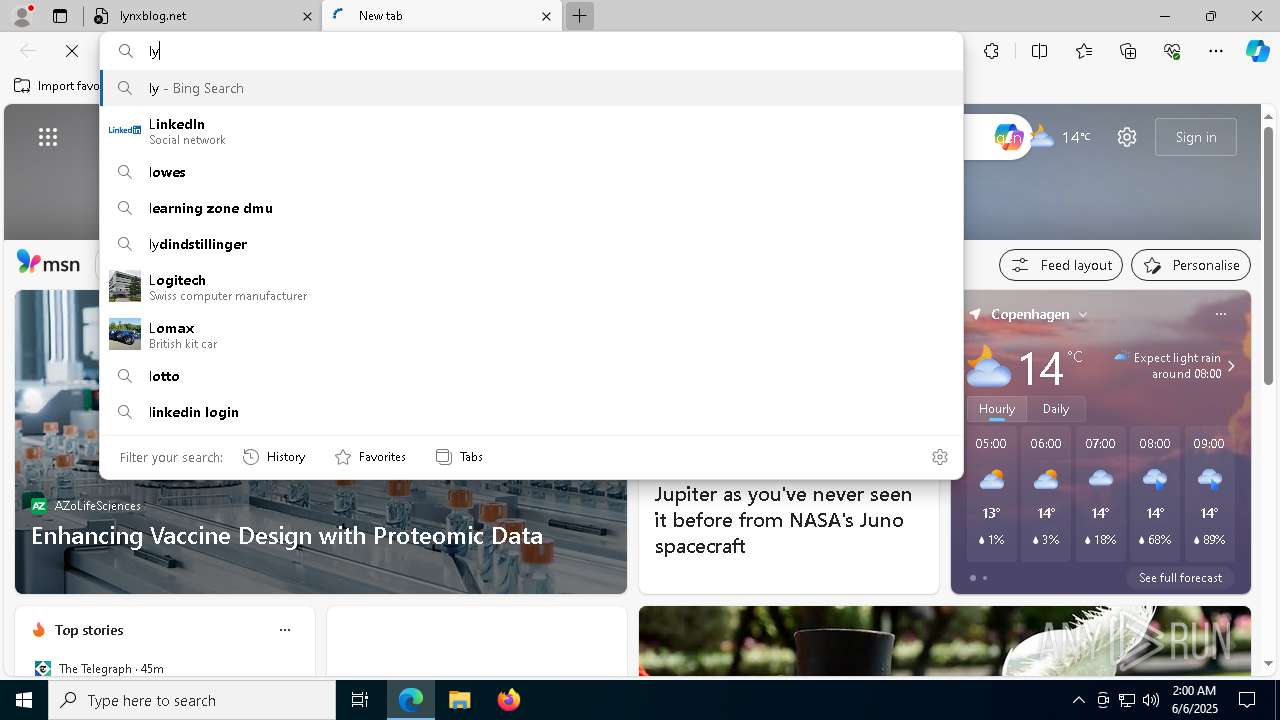Open Collections icon

point(1128,51)
